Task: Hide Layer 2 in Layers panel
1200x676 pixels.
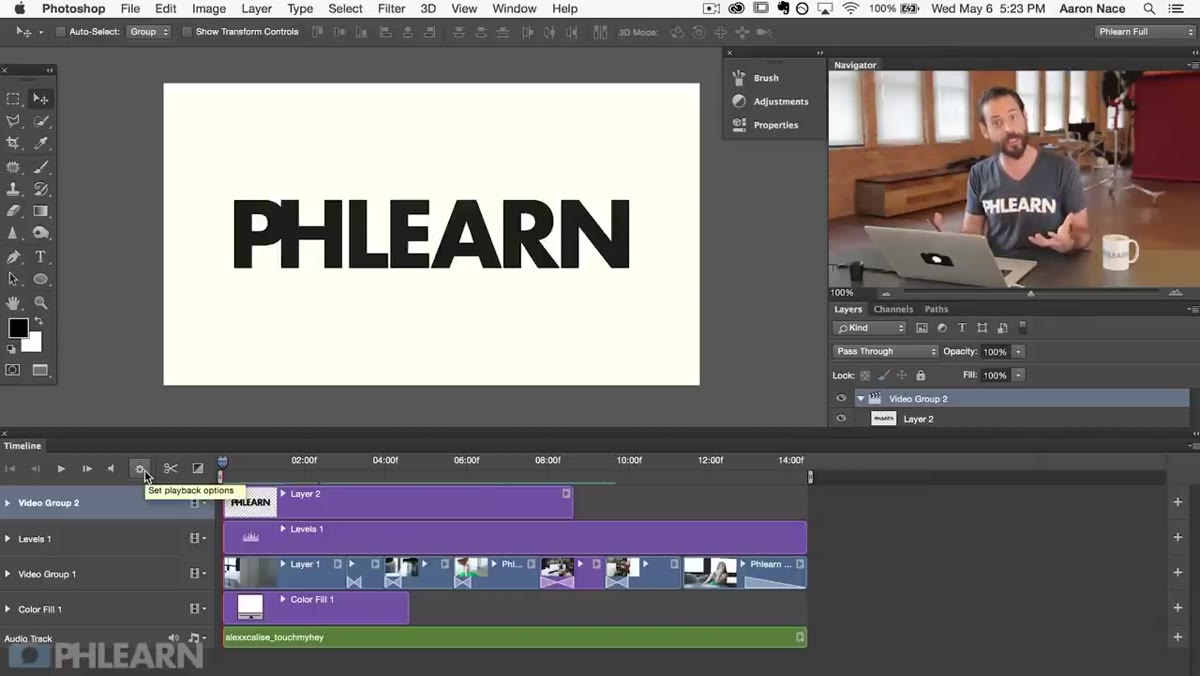Action: click(x=841, y=419)
